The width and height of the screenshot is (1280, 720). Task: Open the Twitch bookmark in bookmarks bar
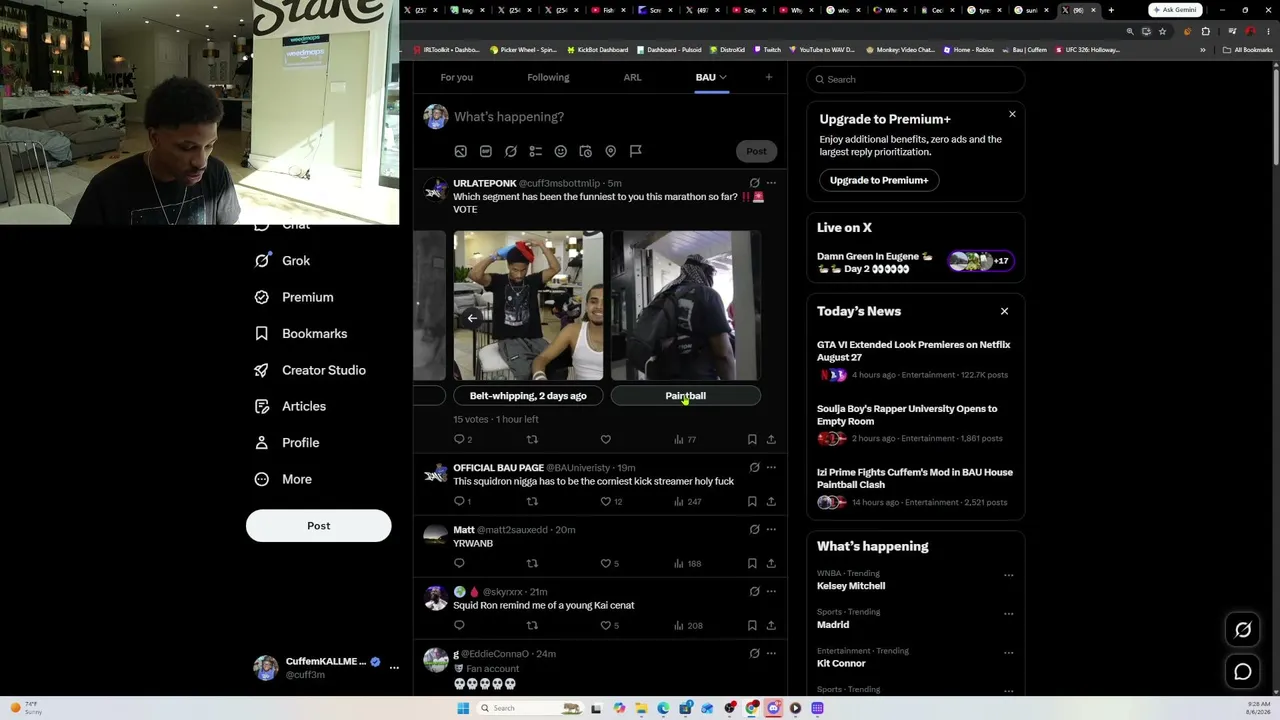[x=767, y=49]
